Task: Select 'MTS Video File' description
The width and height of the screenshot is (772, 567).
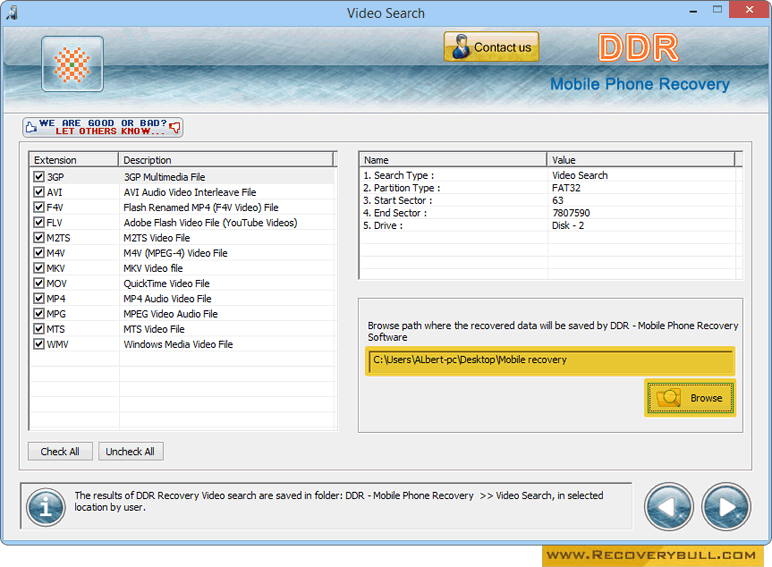Action: click(x=154, y=330)
